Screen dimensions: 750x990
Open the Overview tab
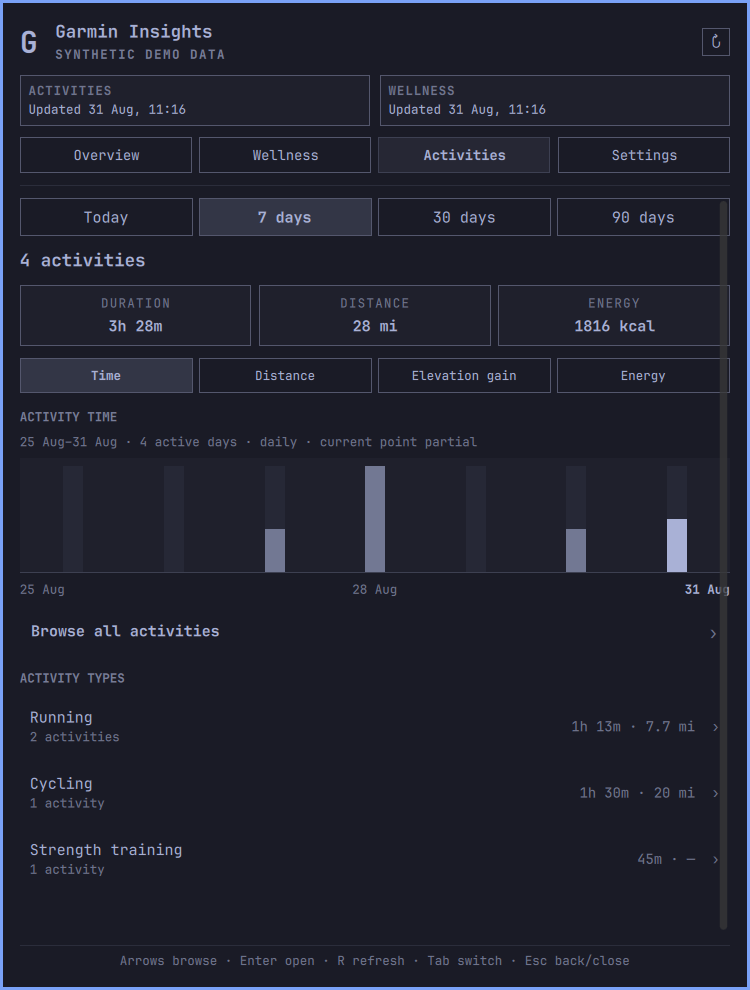106,155
